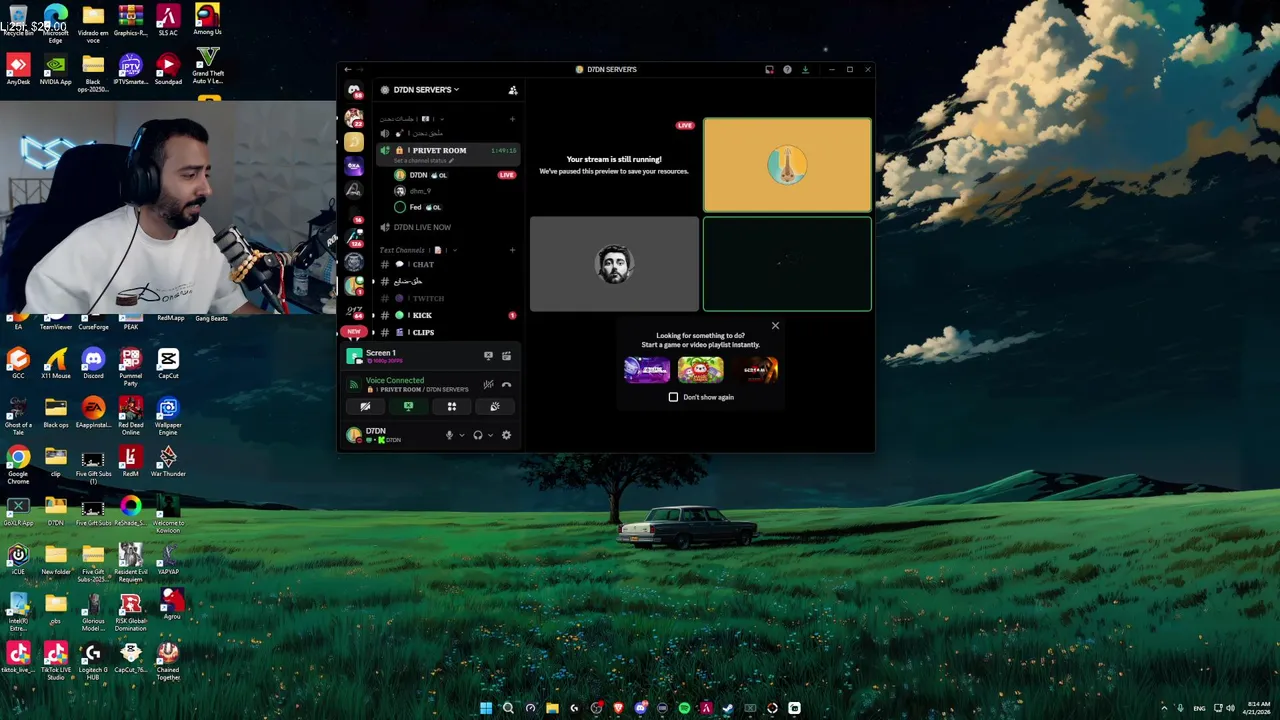Open Discord desktop shortcut icon
Image resolution: width=1280 pixels, height=720 pixels.
(x=93, y=362)
